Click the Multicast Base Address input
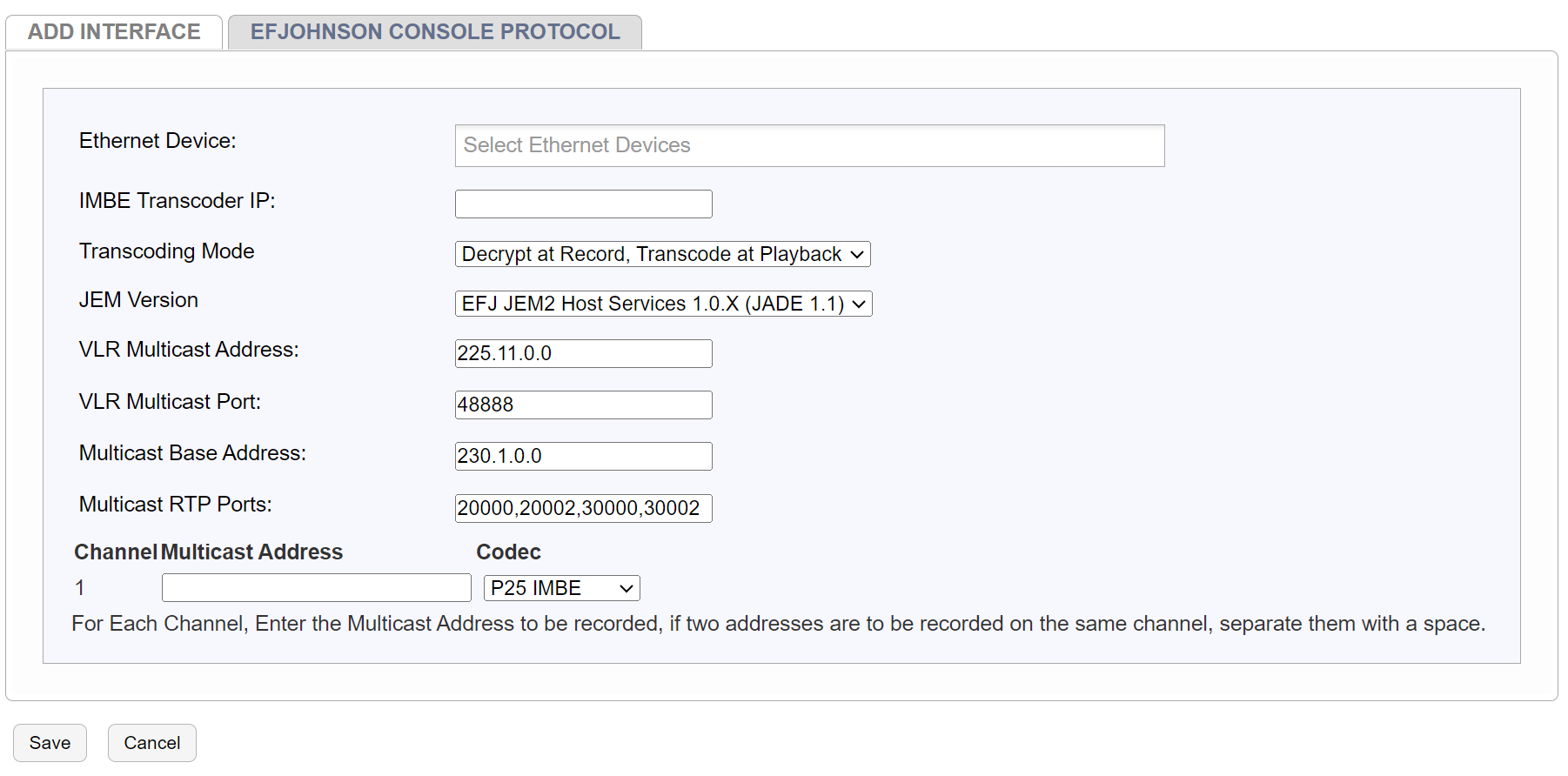The height and width of the screenshot is (776, 1568). pos(583,456)
